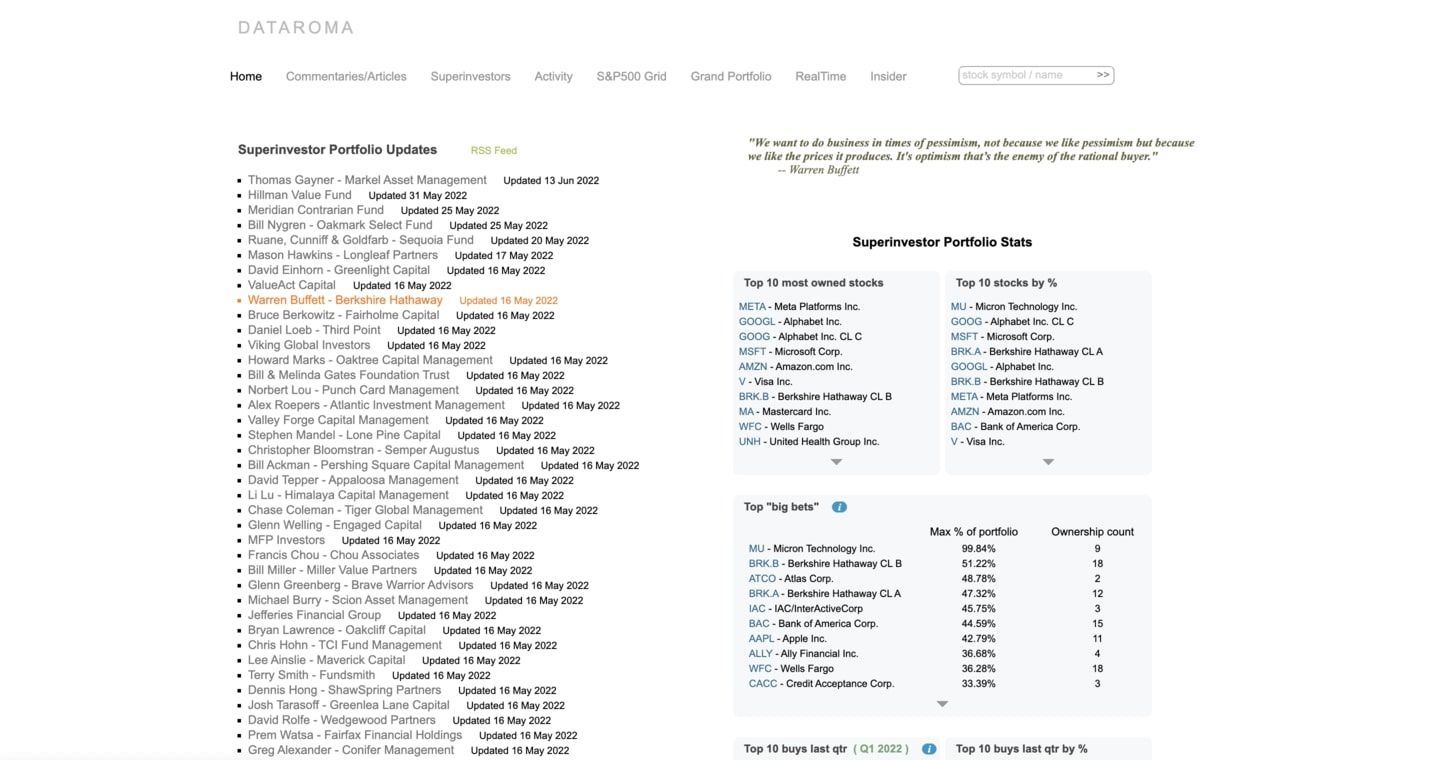Open Michael Burry - Scion Asset Management portfolio

358,600
